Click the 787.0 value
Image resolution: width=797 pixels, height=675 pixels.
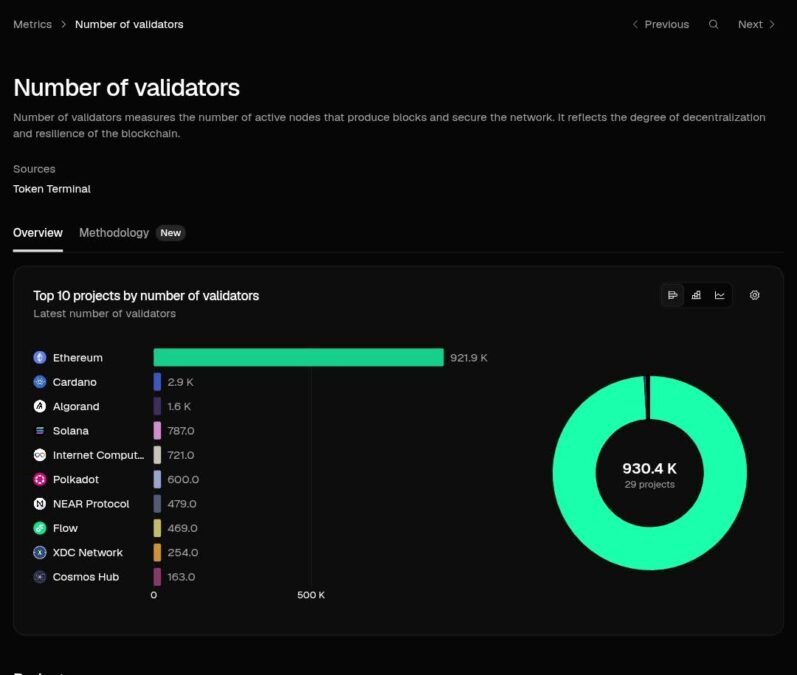[181, 431]
